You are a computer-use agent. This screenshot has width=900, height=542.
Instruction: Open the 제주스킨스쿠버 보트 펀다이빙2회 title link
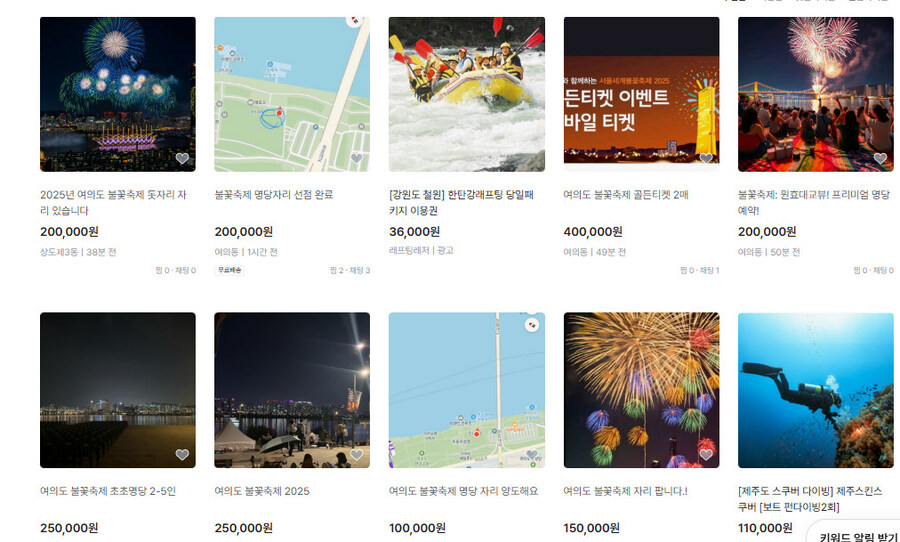tap(810, 499)
